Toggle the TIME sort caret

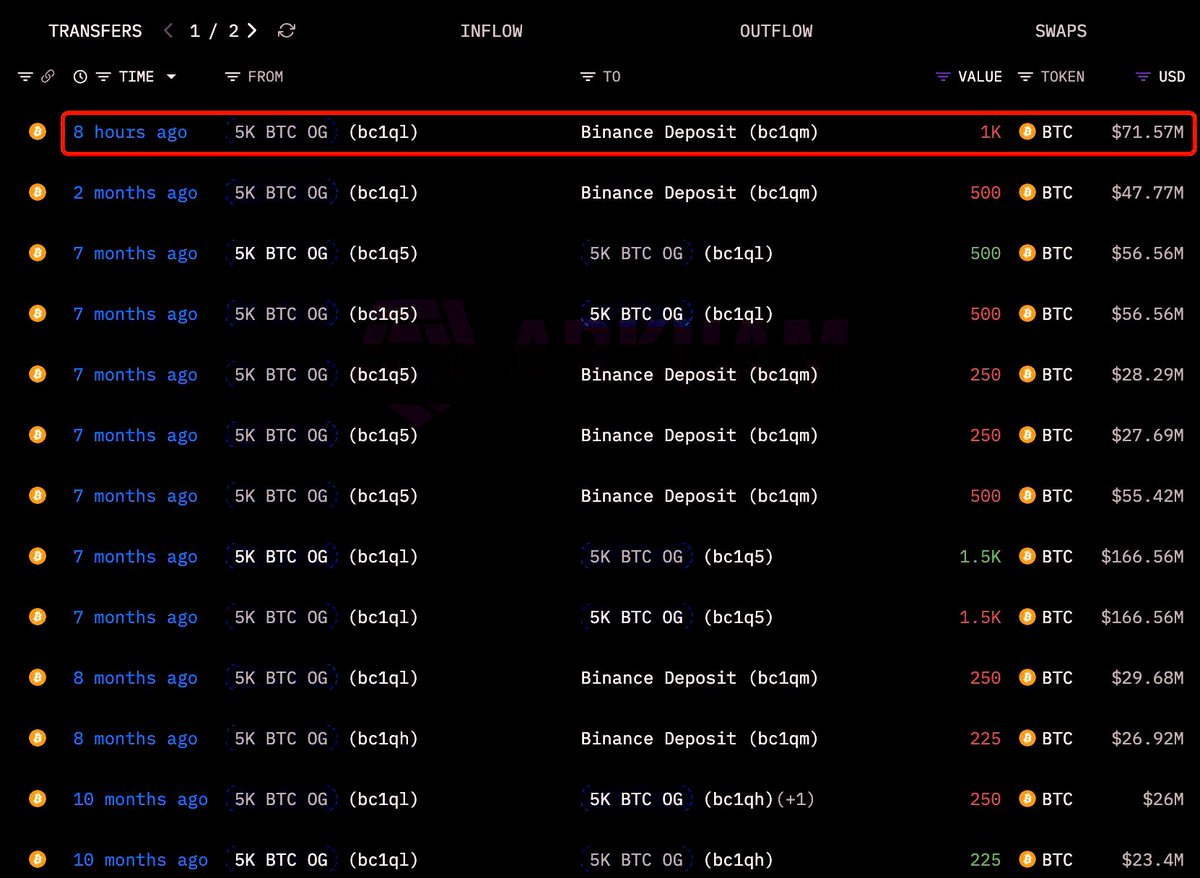(171, 77)
